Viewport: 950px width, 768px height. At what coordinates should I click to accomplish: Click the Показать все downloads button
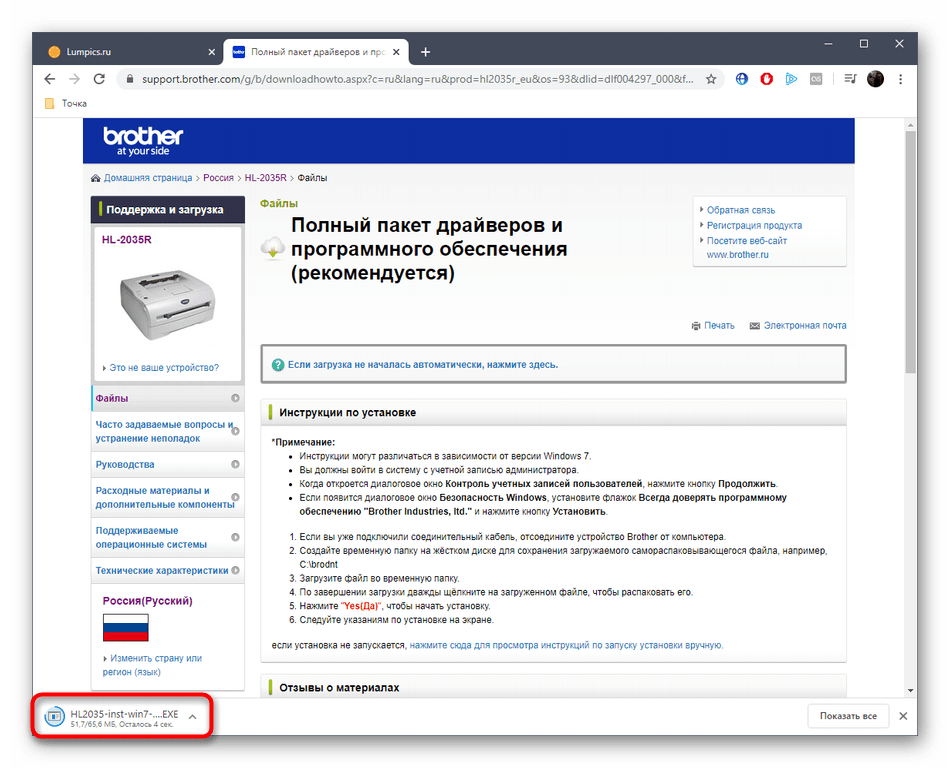pos(848,716)
